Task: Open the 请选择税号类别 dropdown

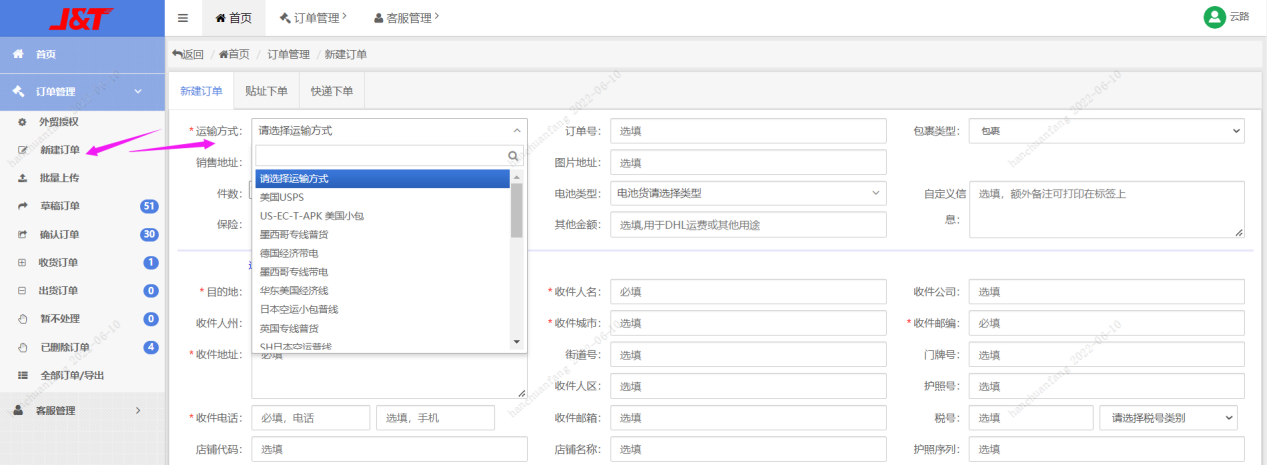Action: (x=1168, y=418)
